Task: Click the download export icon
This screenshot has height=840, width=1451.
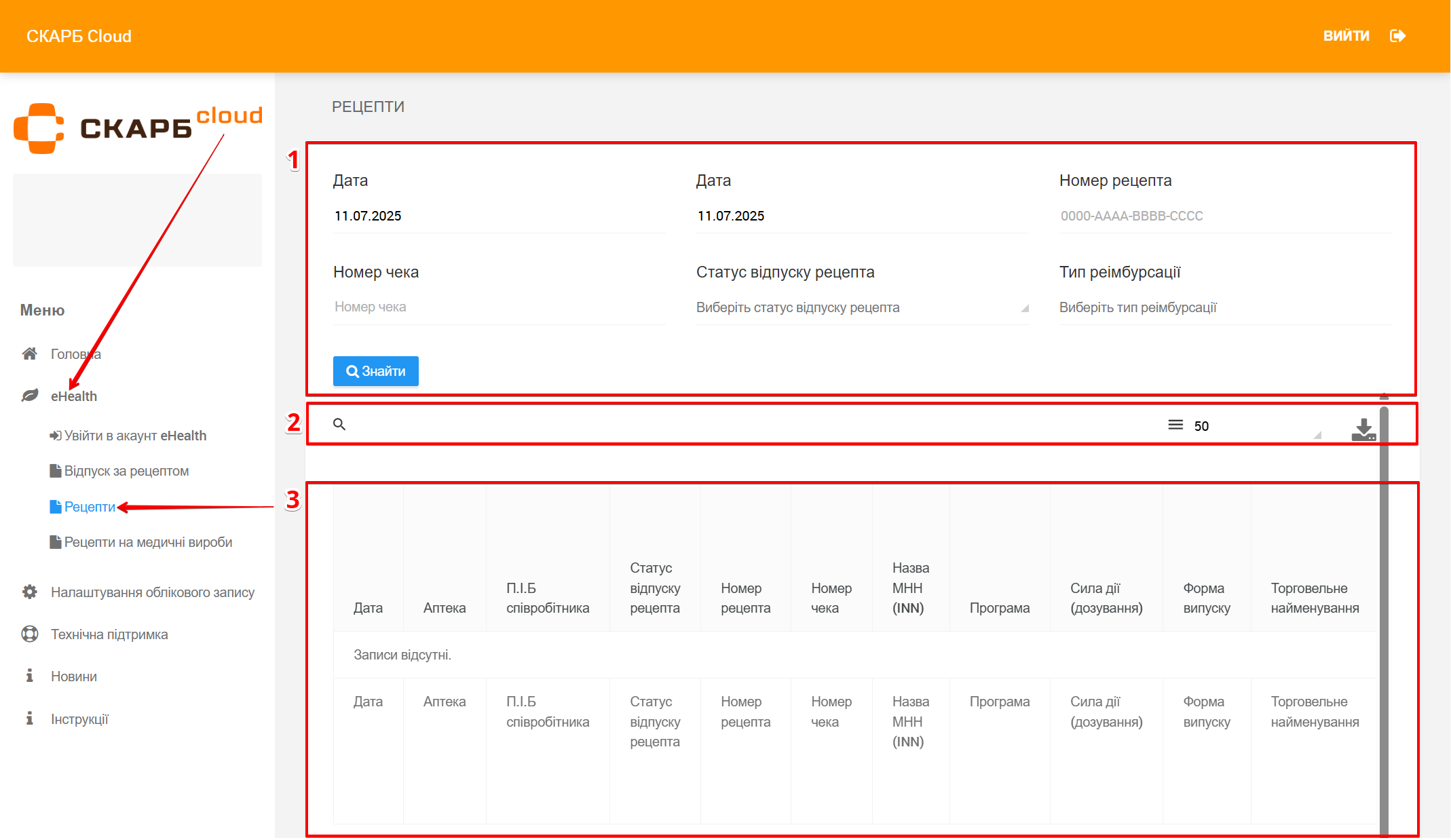Action: click(1363, 429)
